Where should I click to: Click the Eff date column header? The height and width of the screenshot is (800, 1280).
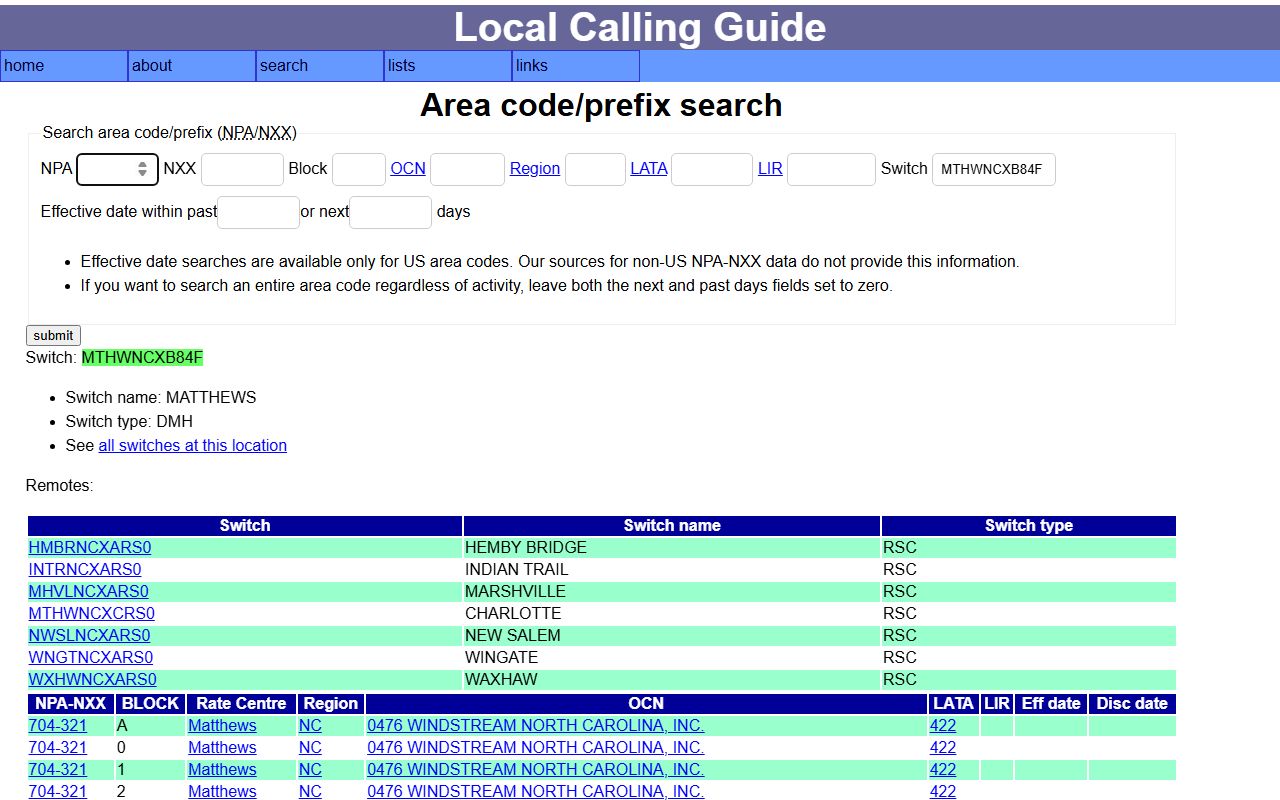pyautogui.click(x=1051, y=704)
